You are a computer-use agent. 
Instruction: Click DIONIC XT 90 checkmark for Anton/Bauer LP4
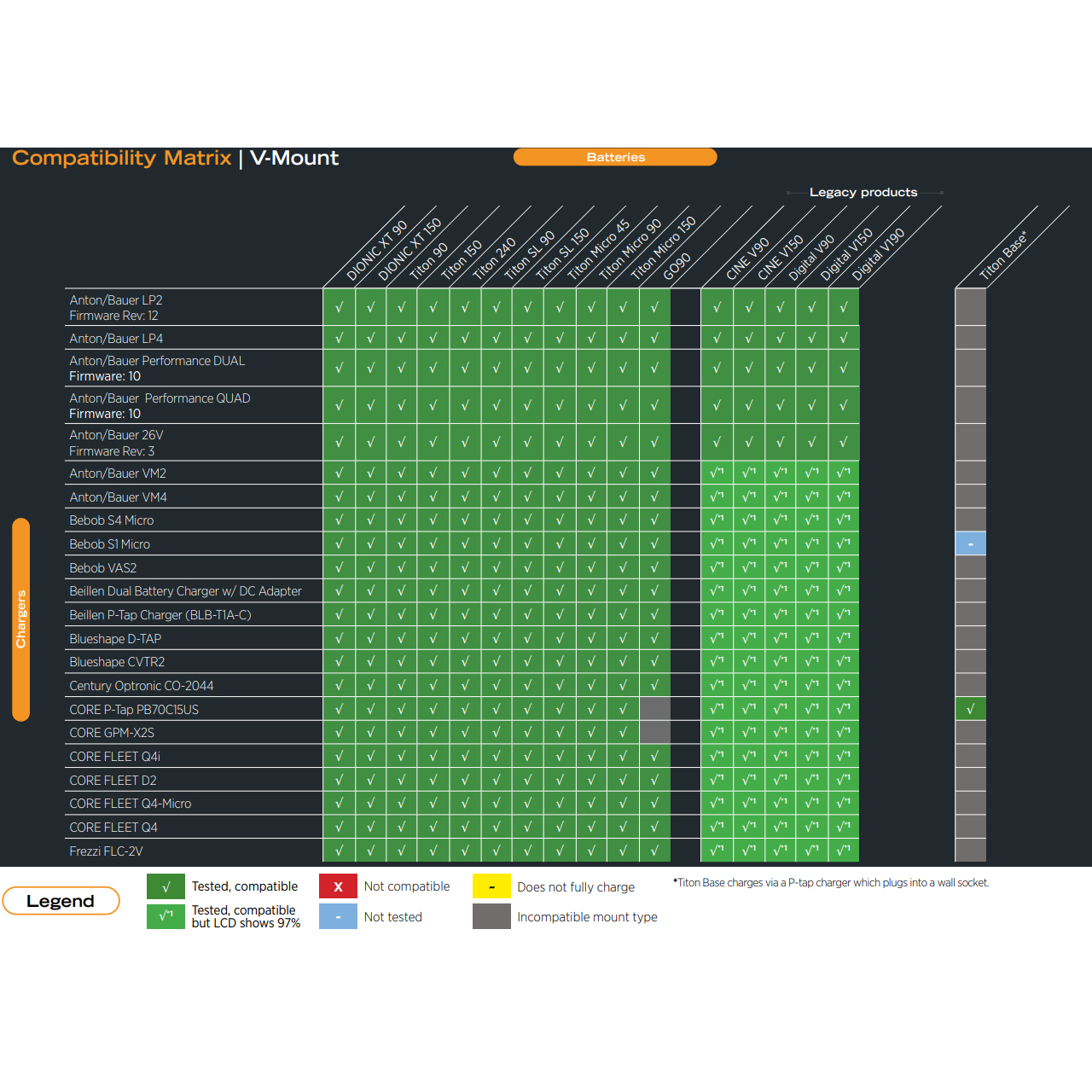point(339,338)
